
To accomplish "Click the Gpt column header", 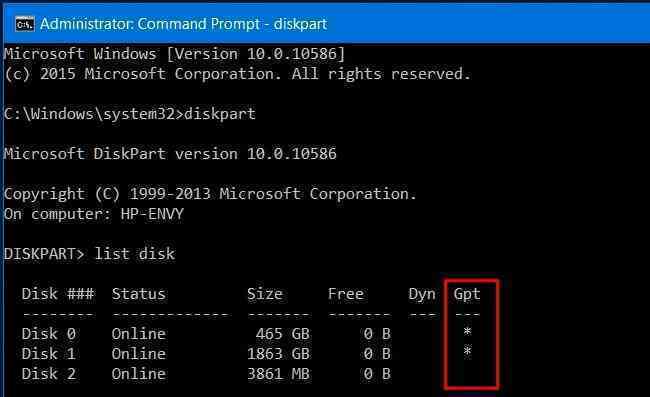I will [467, 294].
